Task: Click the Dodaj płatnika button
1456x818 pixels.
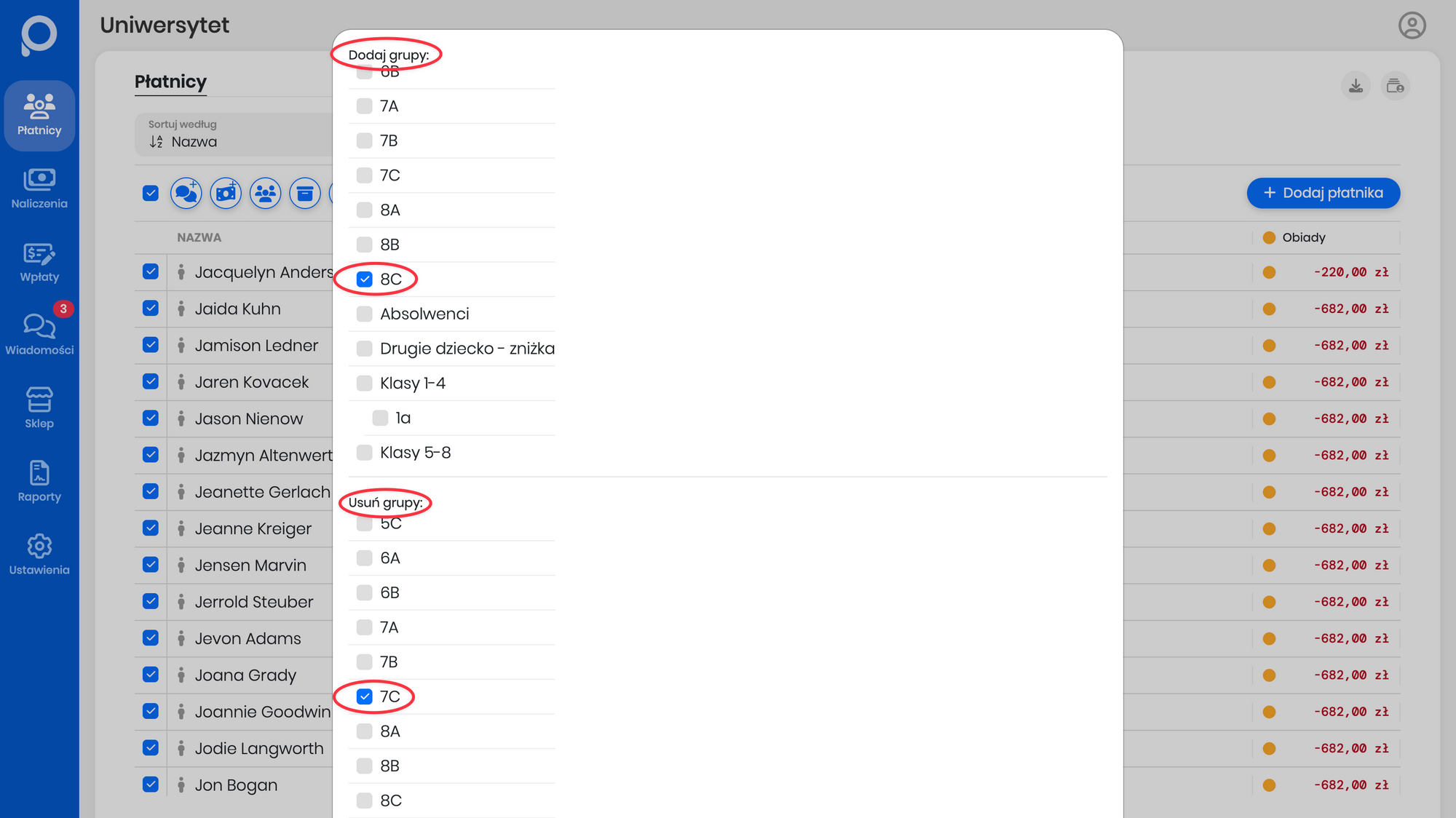Action: coord(1323,193)
